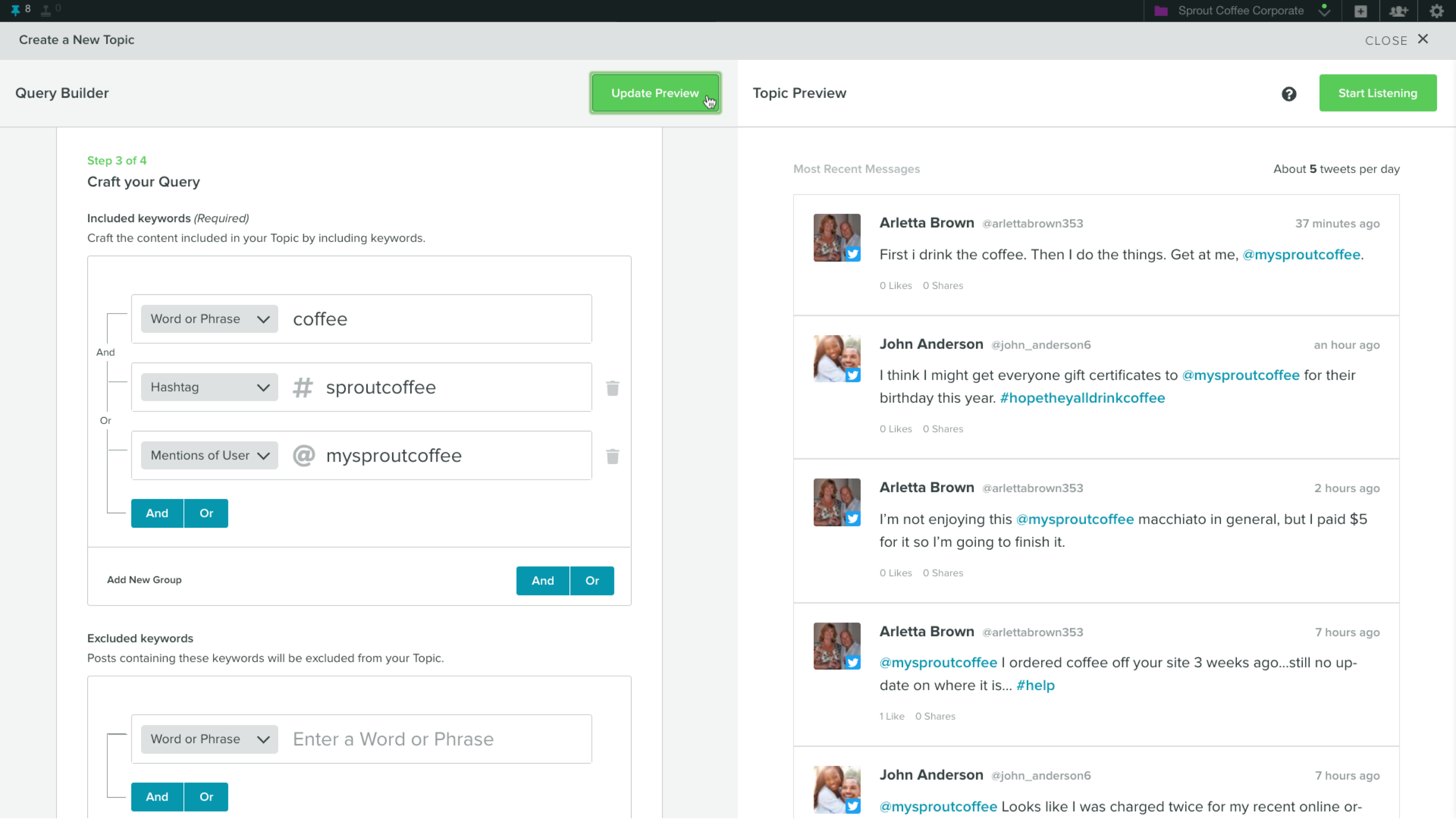Screen dimensions: 1456x819
Task: Click John Anderson's avatar on the charged twice tweet
Action: coord(836,790)
